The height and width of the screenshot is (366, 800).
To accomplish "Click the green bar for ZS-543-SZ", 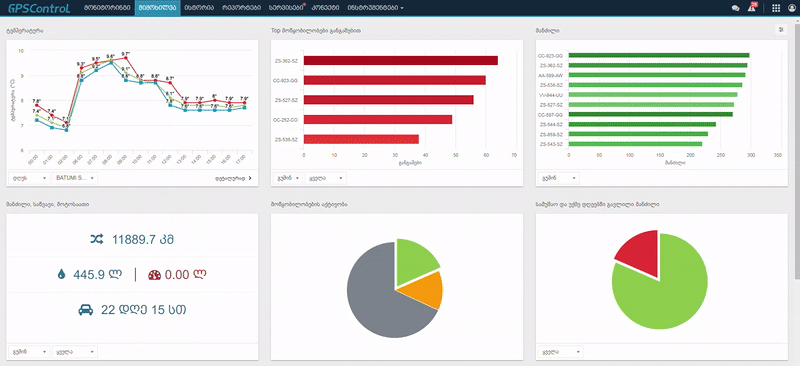I will pyautogui.click(x=635, y=144).
